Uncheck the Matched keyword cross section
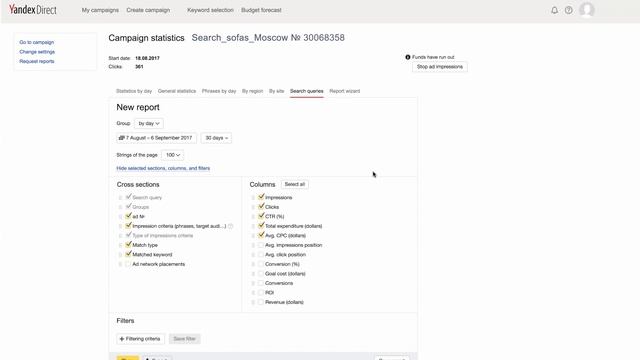Screen dimensions: 640x360 [129, 254]
